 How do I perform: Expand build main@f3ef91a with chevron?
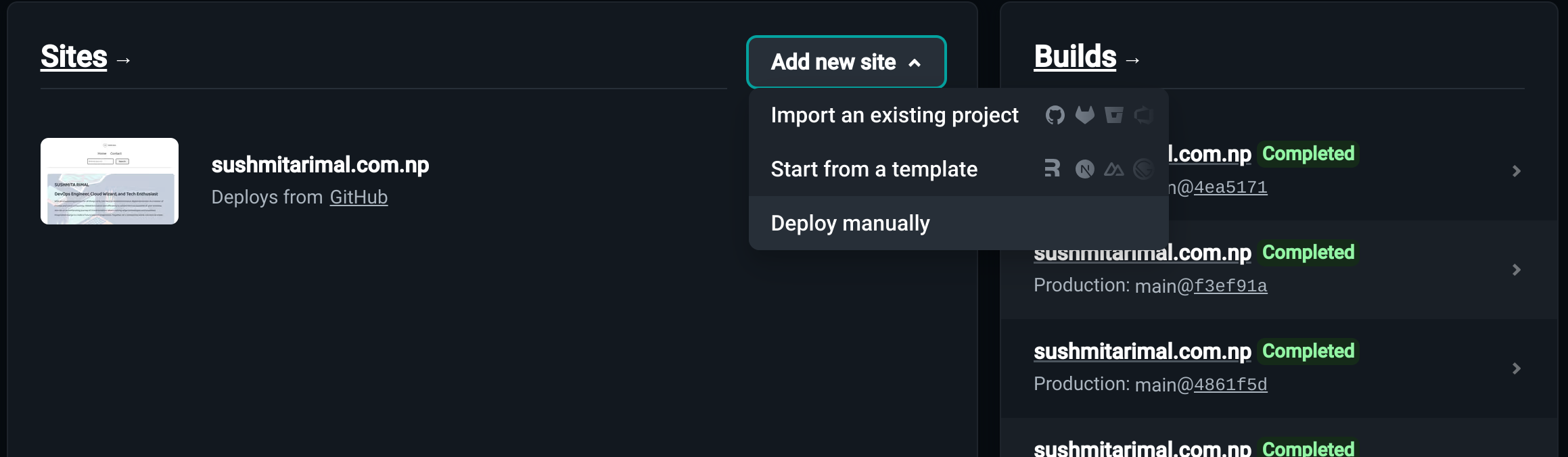click(1517, 270)
